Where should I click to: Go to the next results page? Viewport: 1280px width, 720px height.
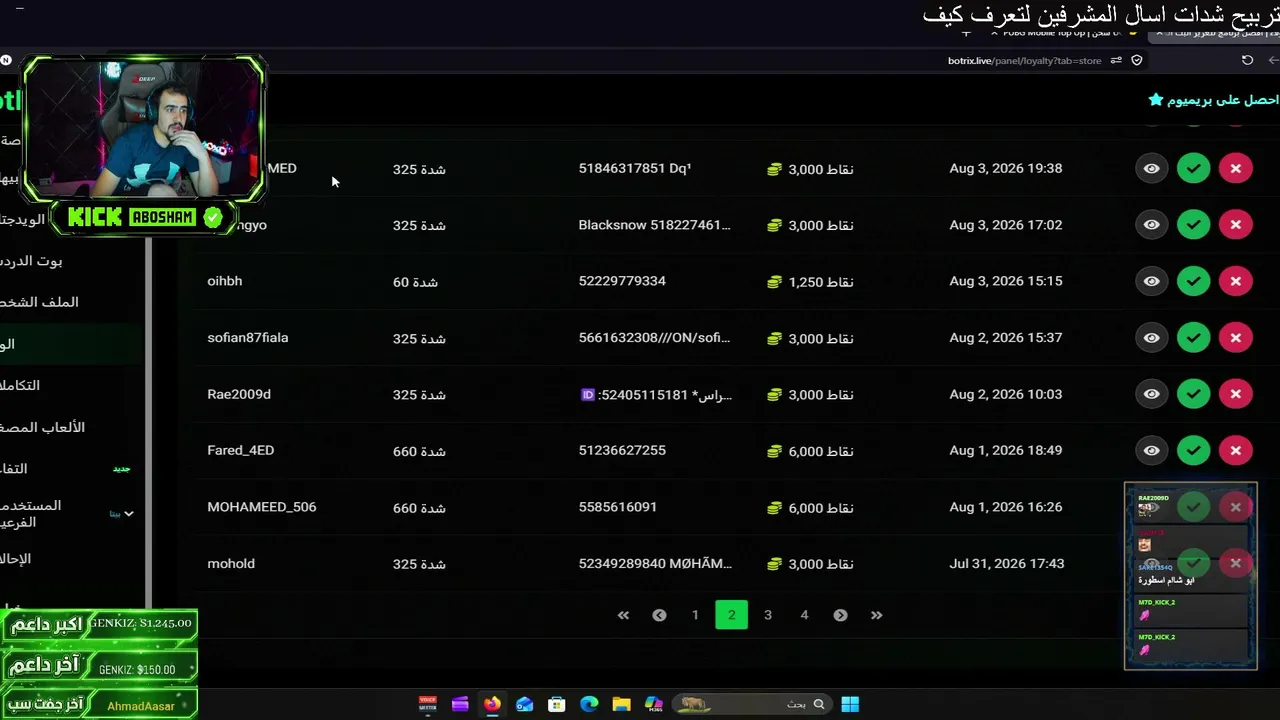(840, 615)
